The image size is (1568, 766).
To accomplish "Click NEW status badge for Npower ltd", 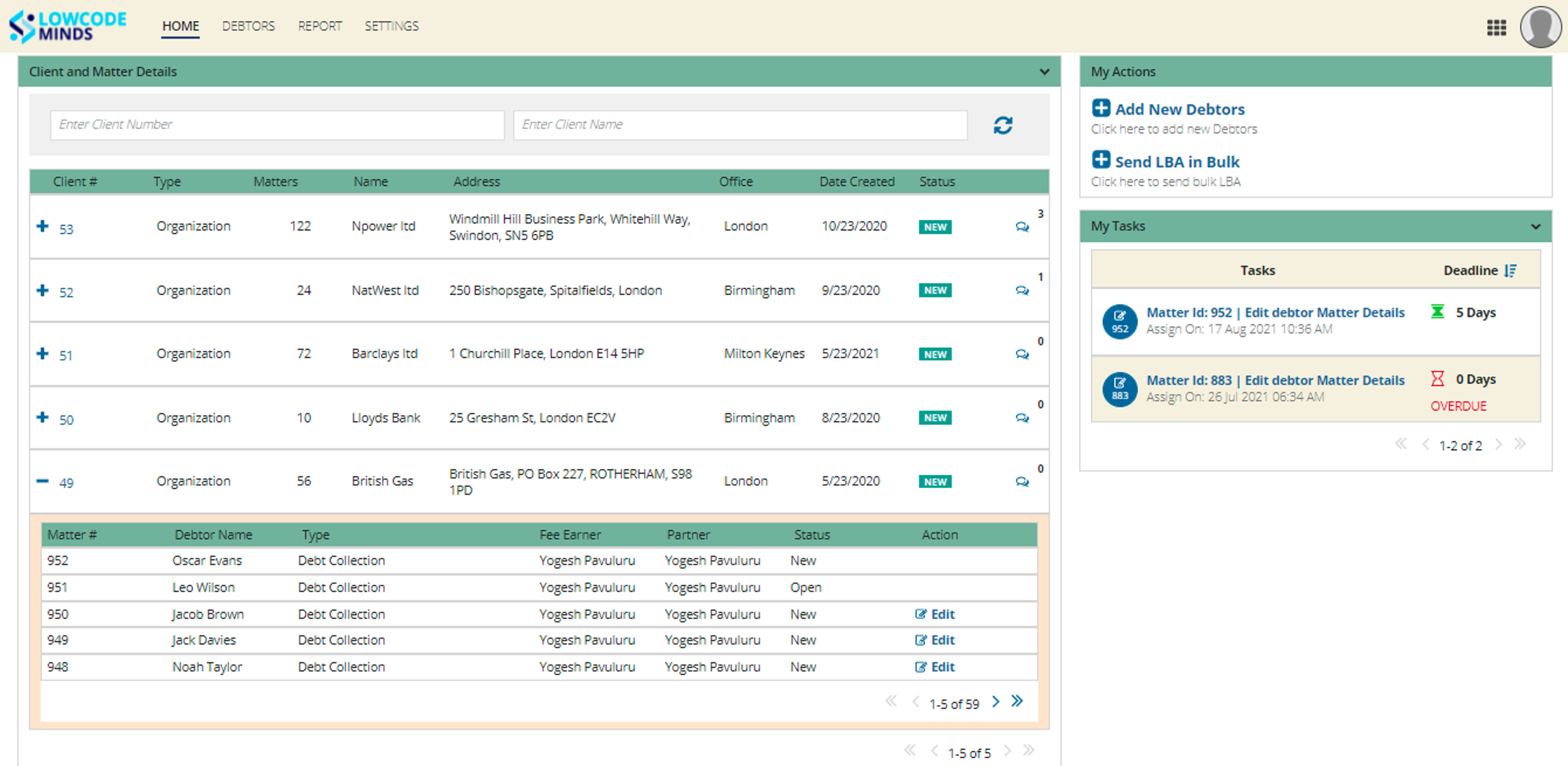I will 935,227.
